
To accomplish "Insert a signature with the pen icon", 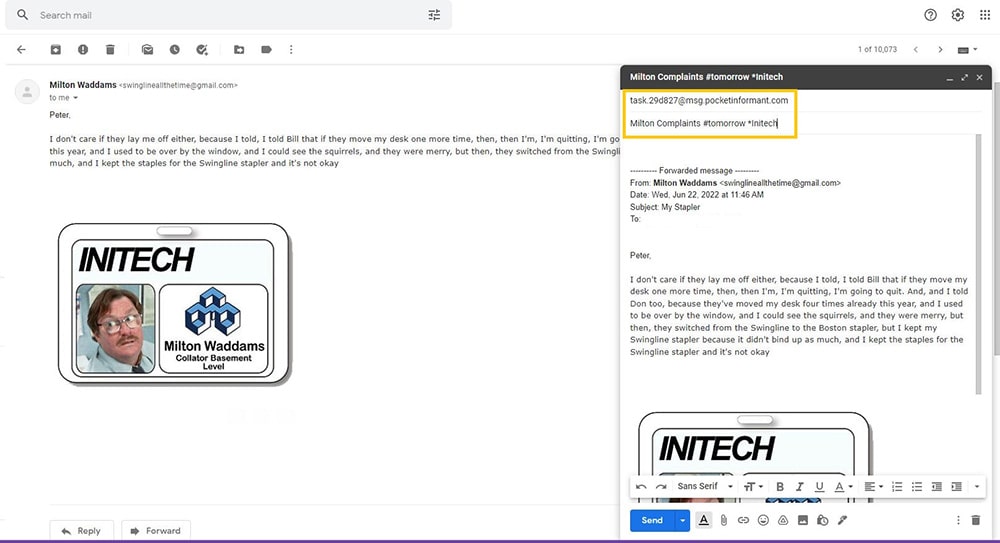I will [x=842, y=520].
